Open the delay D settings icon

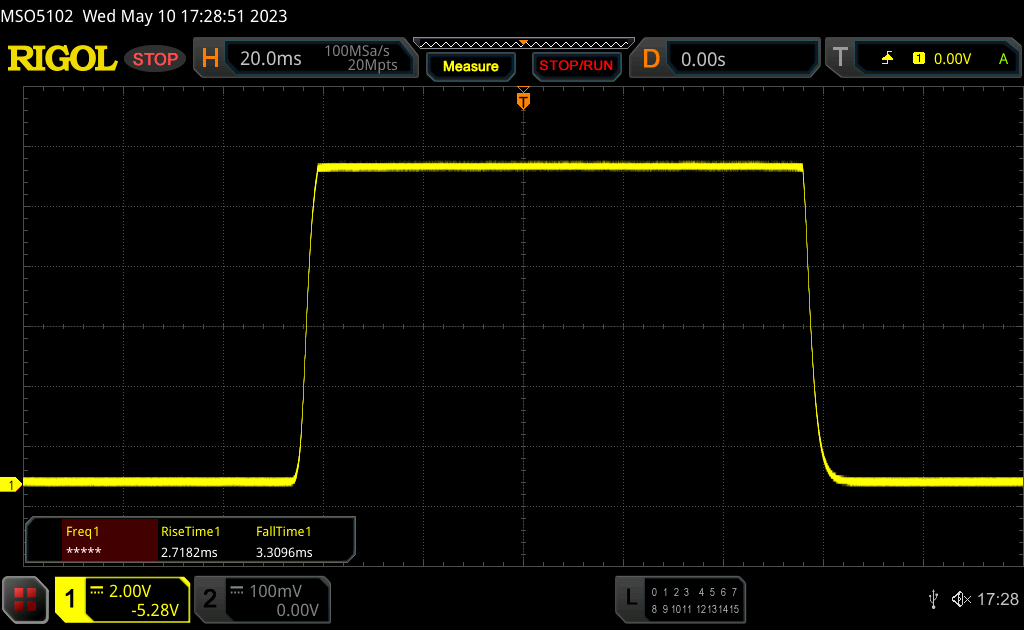[651, 59]
